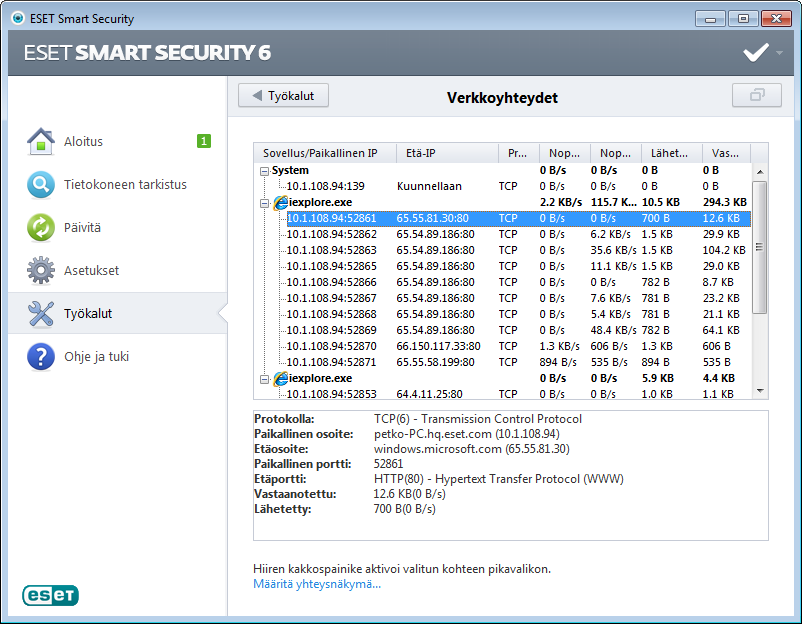Sort by the Pr... protocol column header
802x624 pixels.
519,153
